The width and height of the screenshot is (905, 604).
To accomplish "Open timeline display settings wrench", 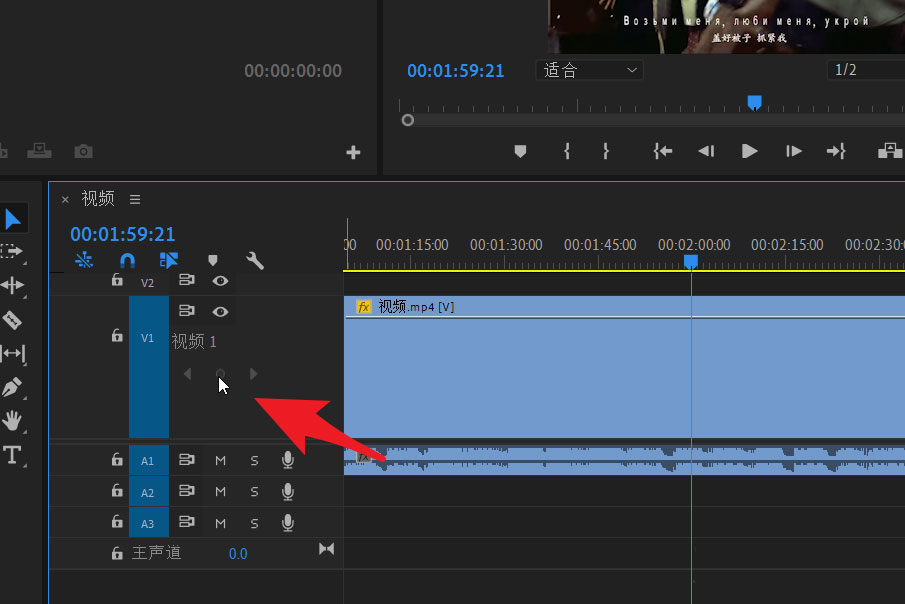I will (255, 261).
